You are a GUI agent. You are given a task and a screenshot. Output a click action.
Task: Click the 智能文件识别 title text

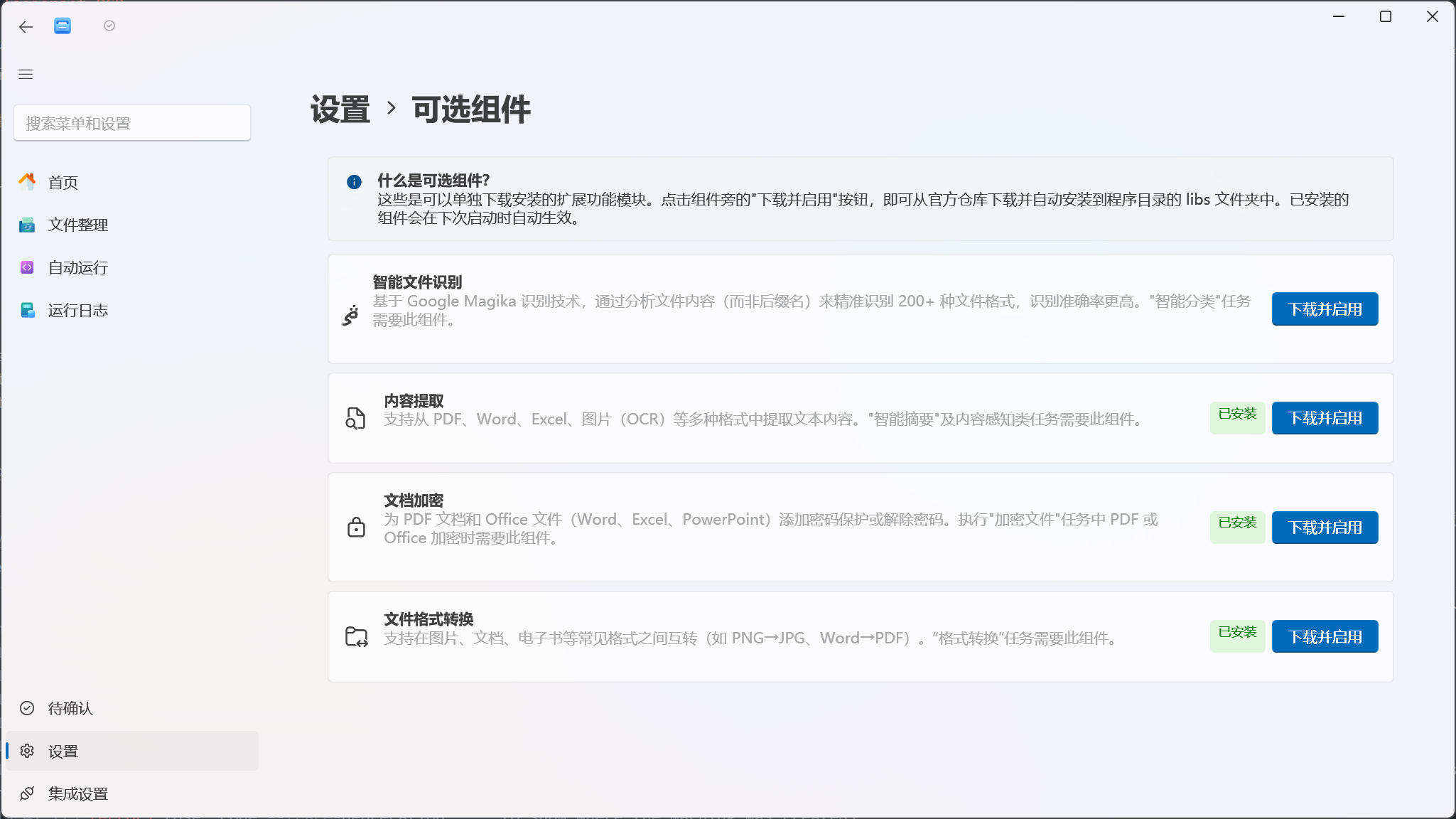tap(417, 282)
